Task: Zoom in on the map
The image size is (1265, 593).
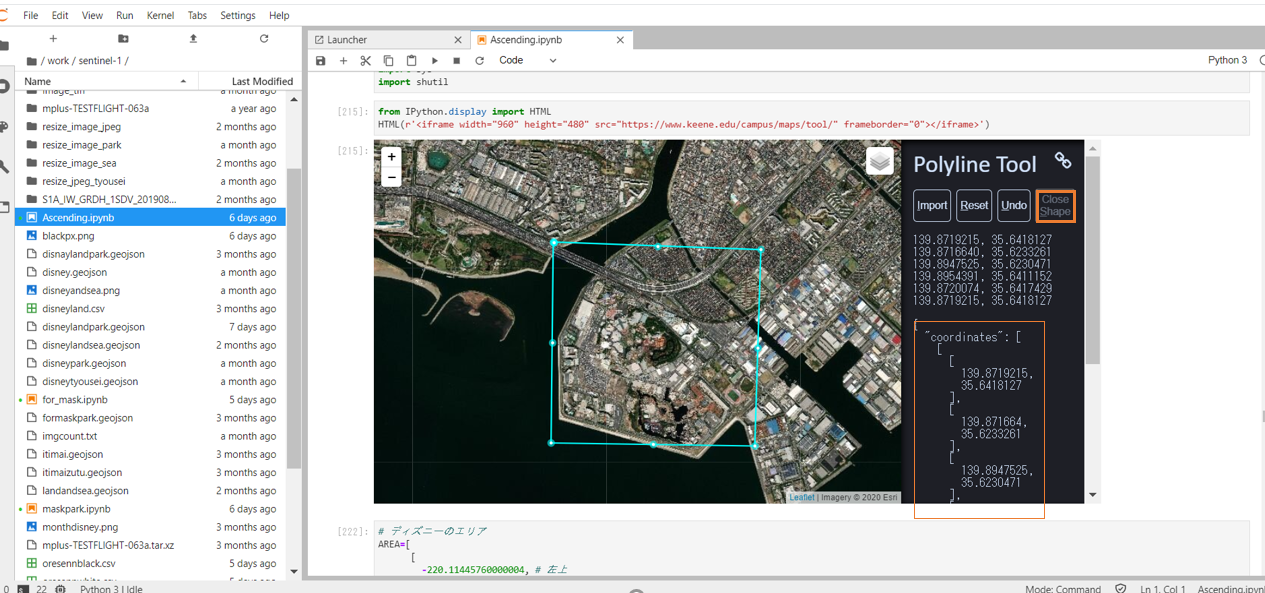Action: coord(391,157)
